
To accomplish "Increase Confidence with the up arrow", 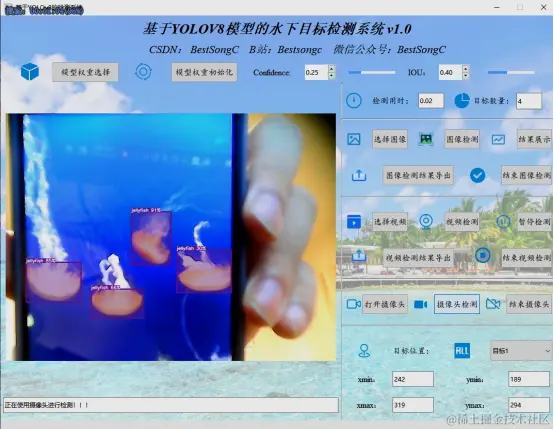I will click(331, 69).
